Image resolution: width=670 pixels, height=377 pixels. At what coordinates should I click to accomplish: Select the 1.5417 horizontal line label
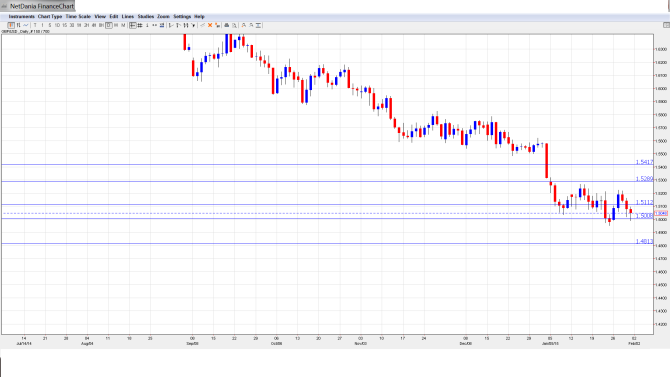pyautogui.click(x=644, y=162)
